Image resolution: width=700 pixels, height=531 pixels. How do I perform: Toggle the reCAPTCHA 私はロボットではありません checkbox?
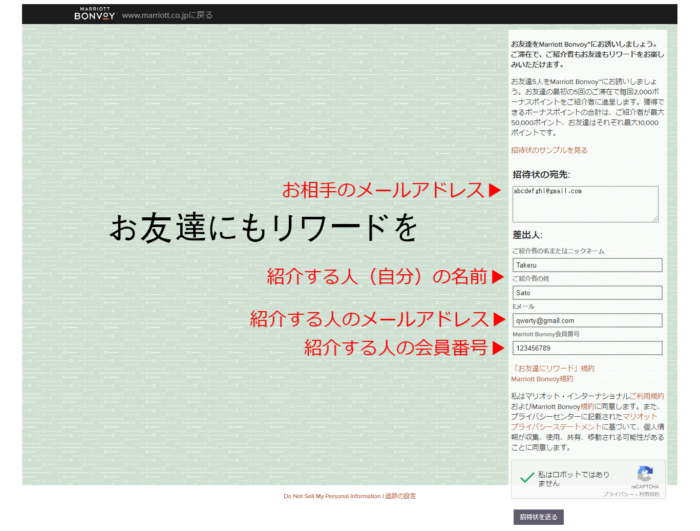click(527, 478)
